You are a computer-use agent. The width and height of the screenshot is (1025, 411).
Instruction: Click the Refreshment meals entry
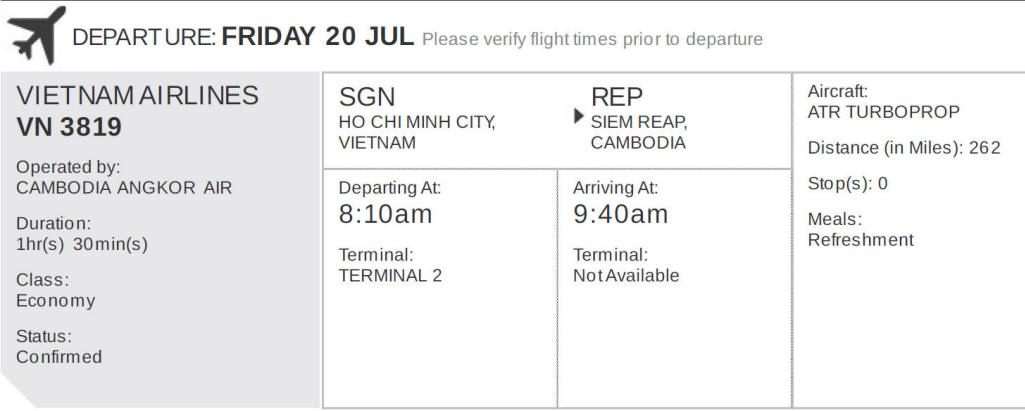[x=861, y=240]
